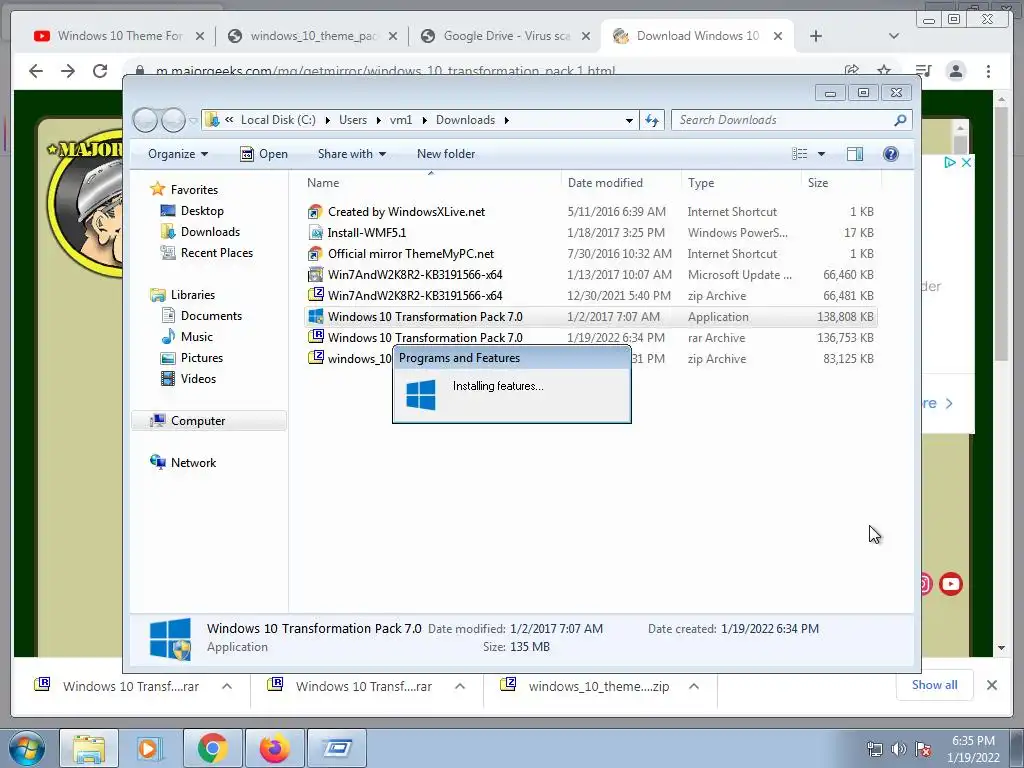Select the Official mirror ThemeMyPC.net icon

click(x=315, y=253)
